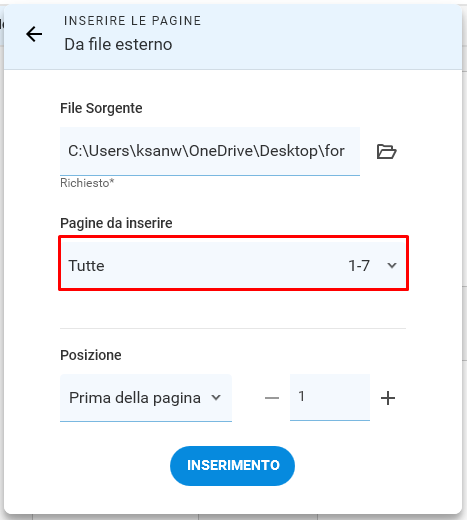The image size is (467, 520).
Task: Decrease page number with the minus icon
Action: [272, 398]
